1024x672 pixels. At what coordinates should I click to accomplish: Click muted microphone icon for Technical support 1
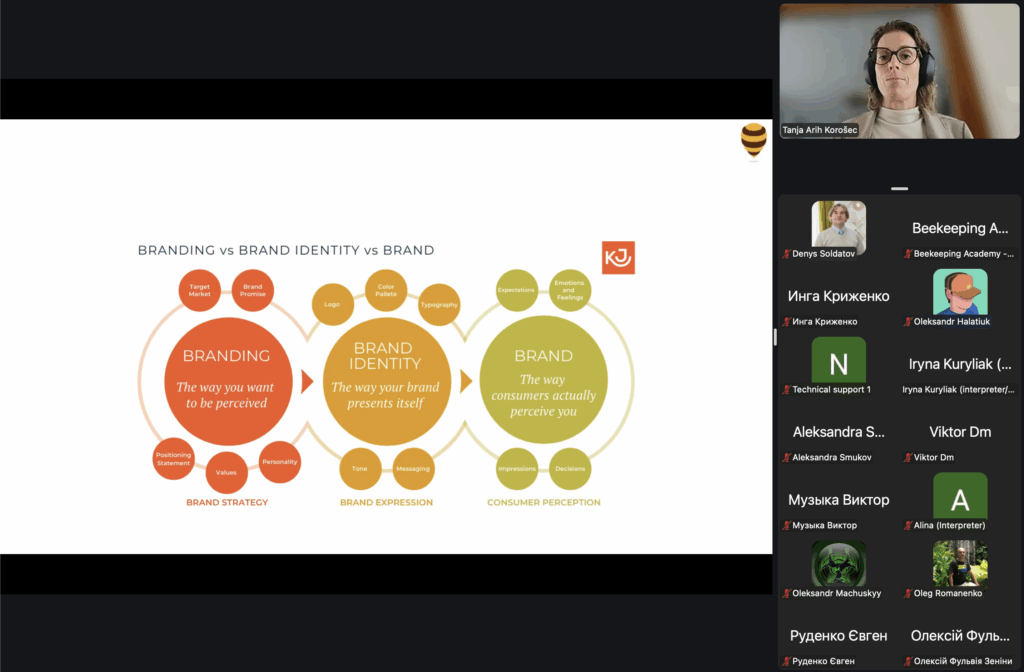click(787, 390)
